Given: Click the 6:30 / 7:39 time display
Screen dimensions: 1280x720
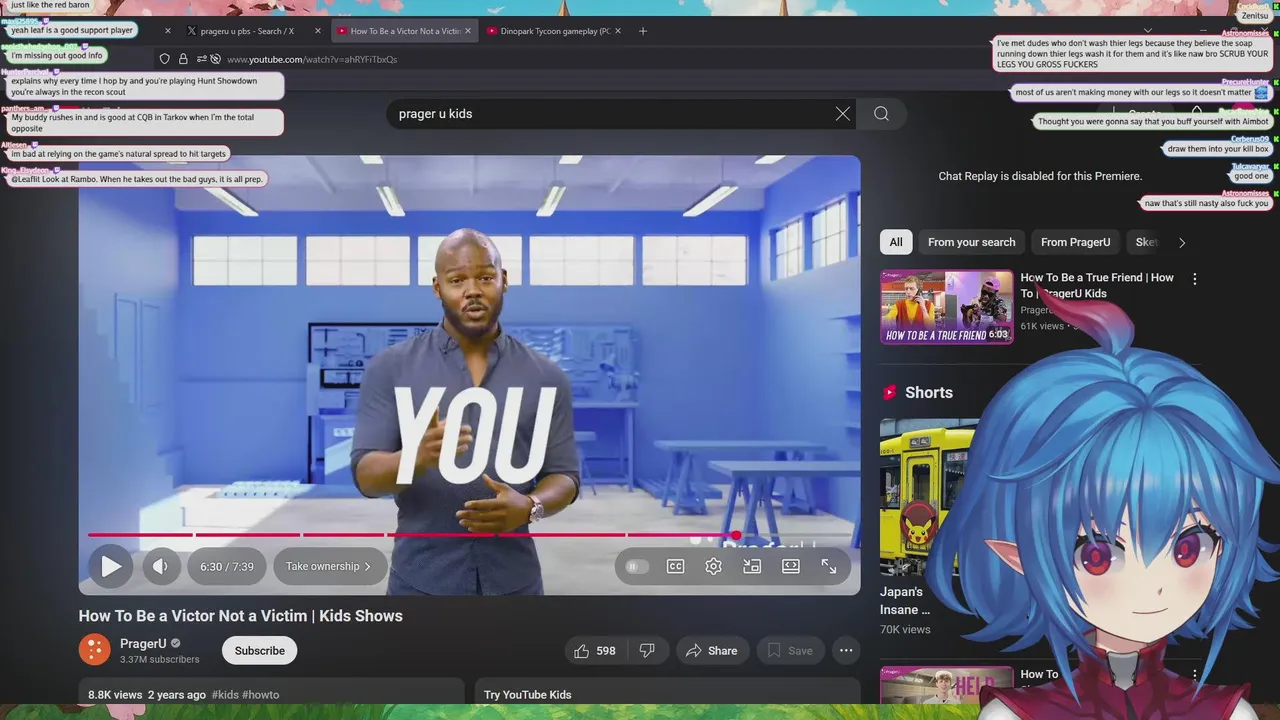Looking at the screenshot, I should (227, 566).
